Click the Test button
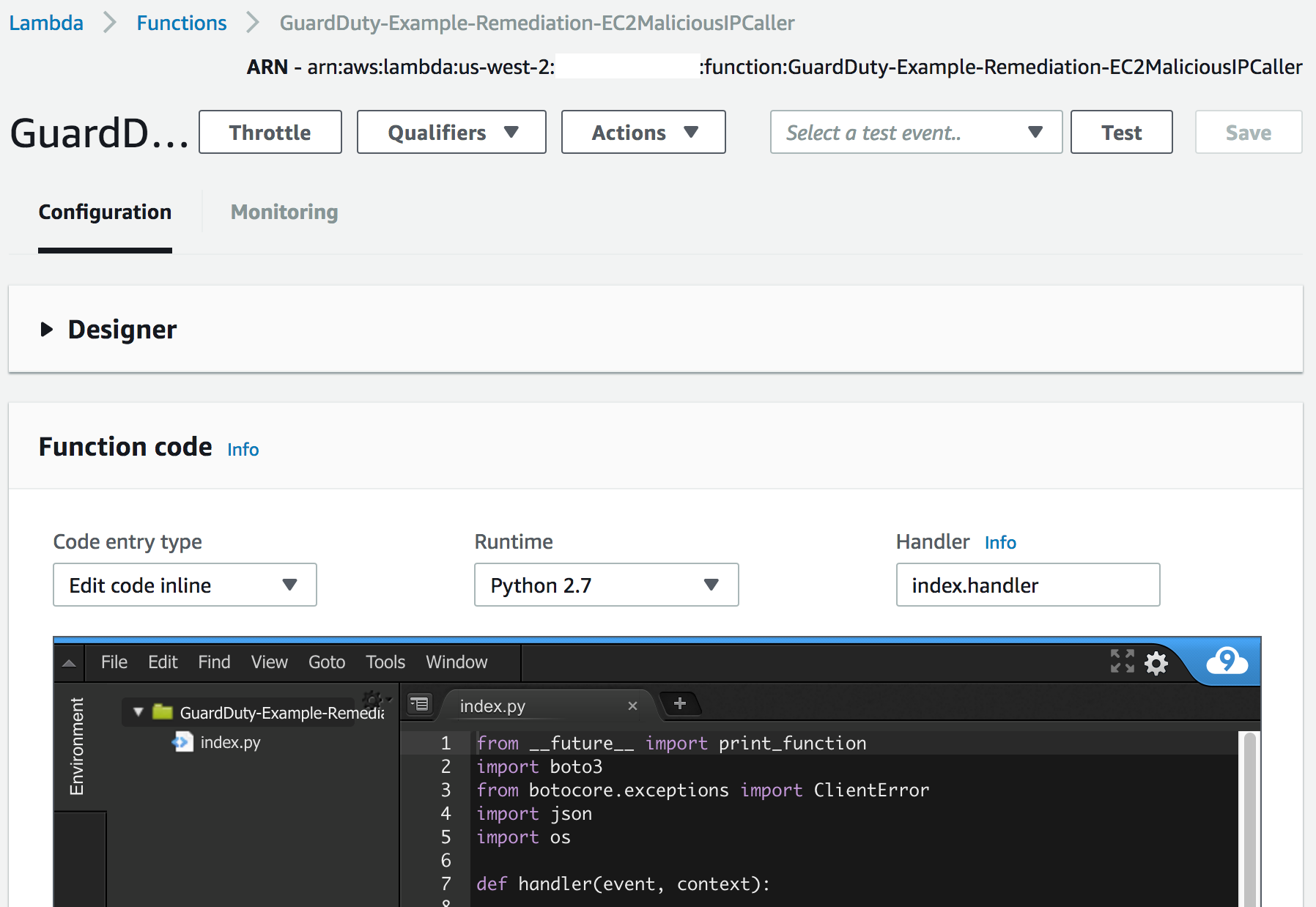1316x907 pixels. (x=1121, y=132)
